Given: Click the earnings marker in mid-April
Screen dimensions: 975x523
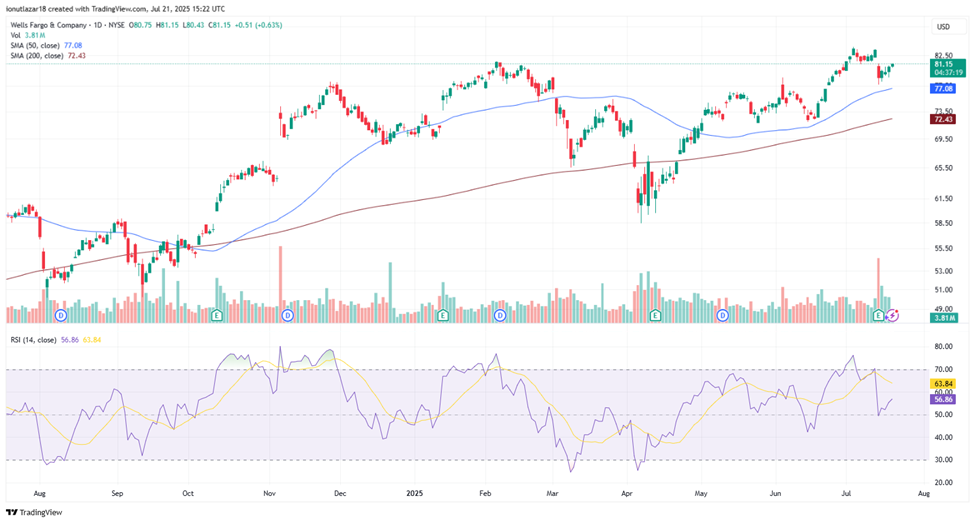Looking at the screenshot, I should pos(655,315).
